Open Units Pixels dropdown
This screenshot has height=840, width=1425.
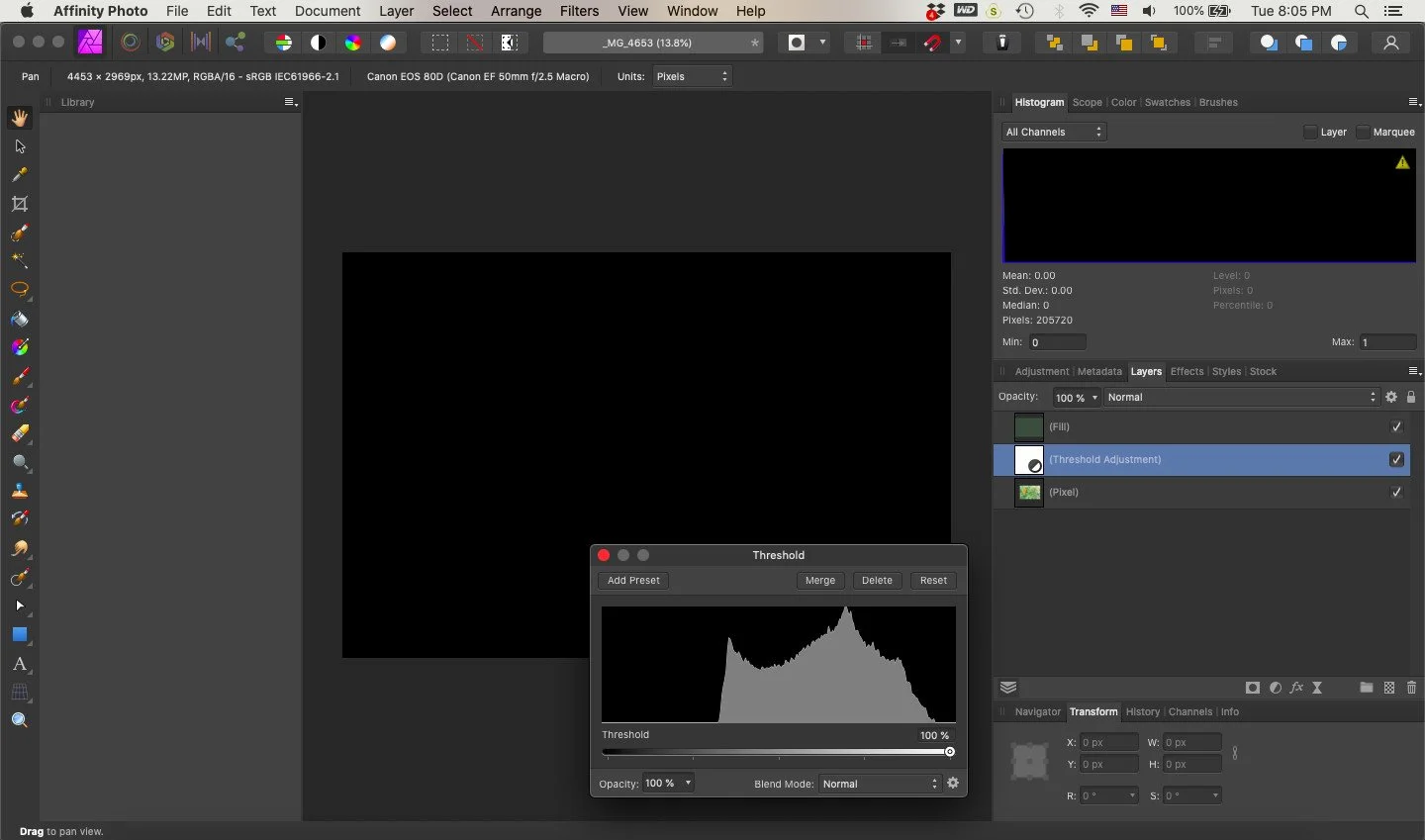[692, 76]
